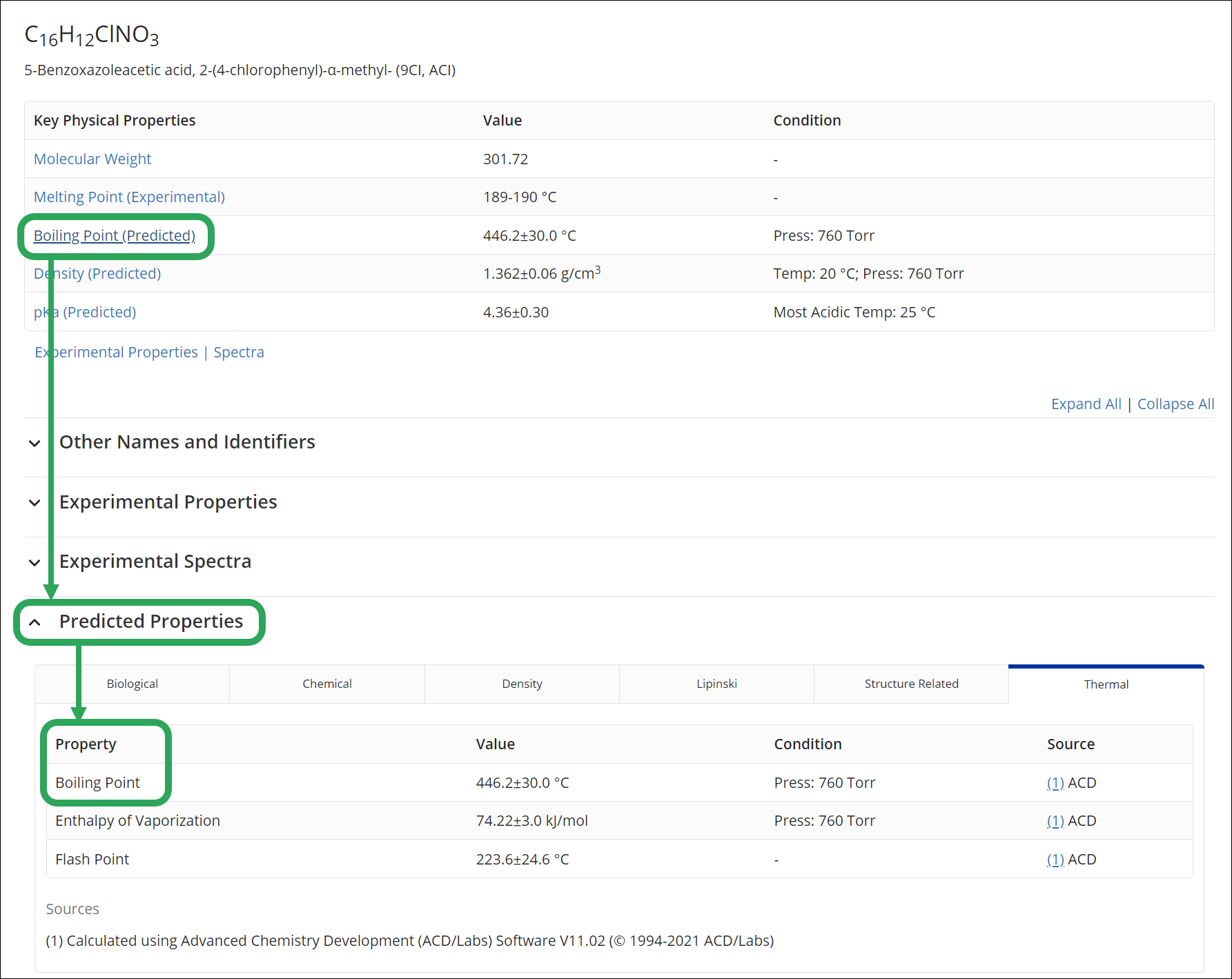The image size is (1232, 979).
Task: Open the Spectra link
Action: coord(239,353)
